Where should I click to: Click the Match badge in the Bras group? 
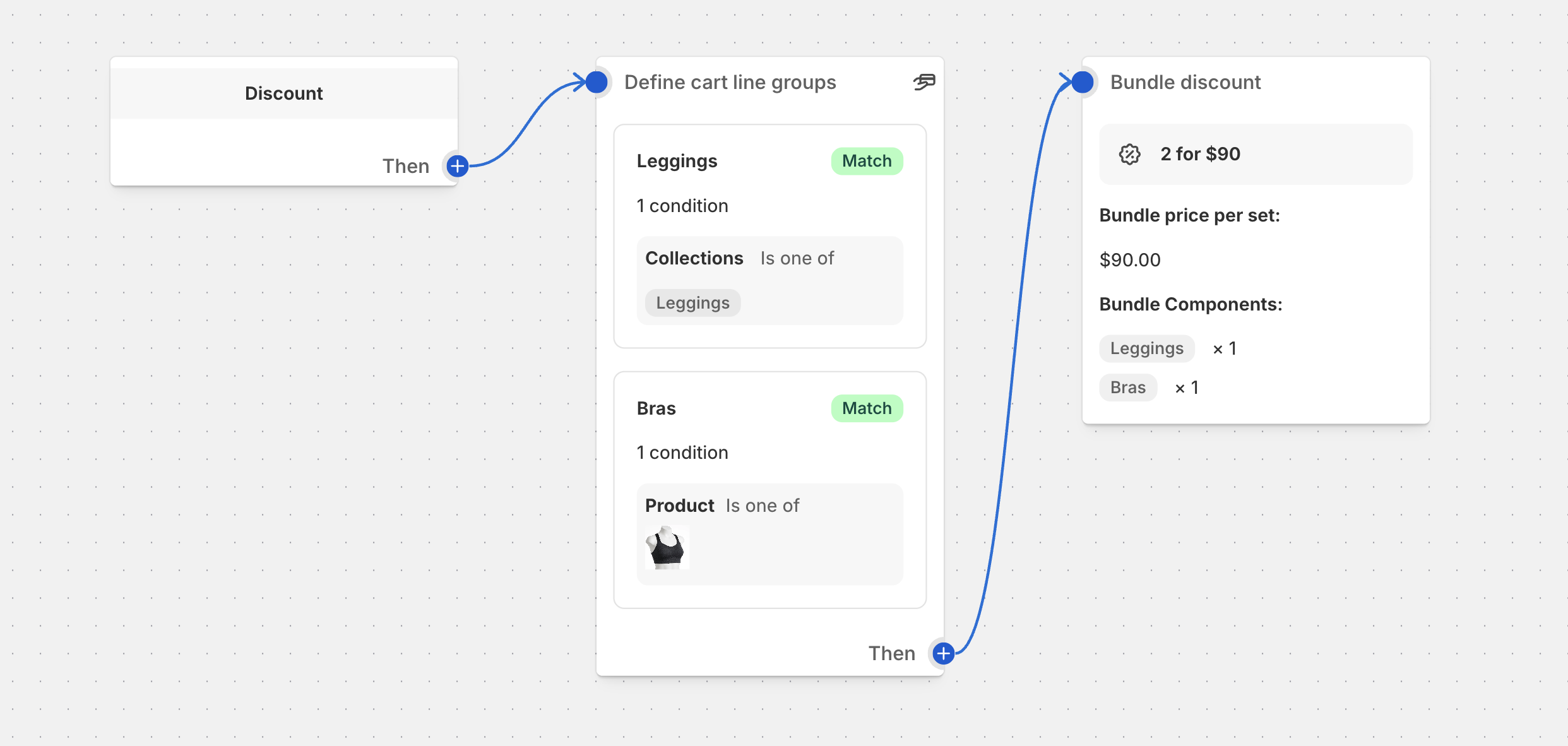tap(867, 408)
